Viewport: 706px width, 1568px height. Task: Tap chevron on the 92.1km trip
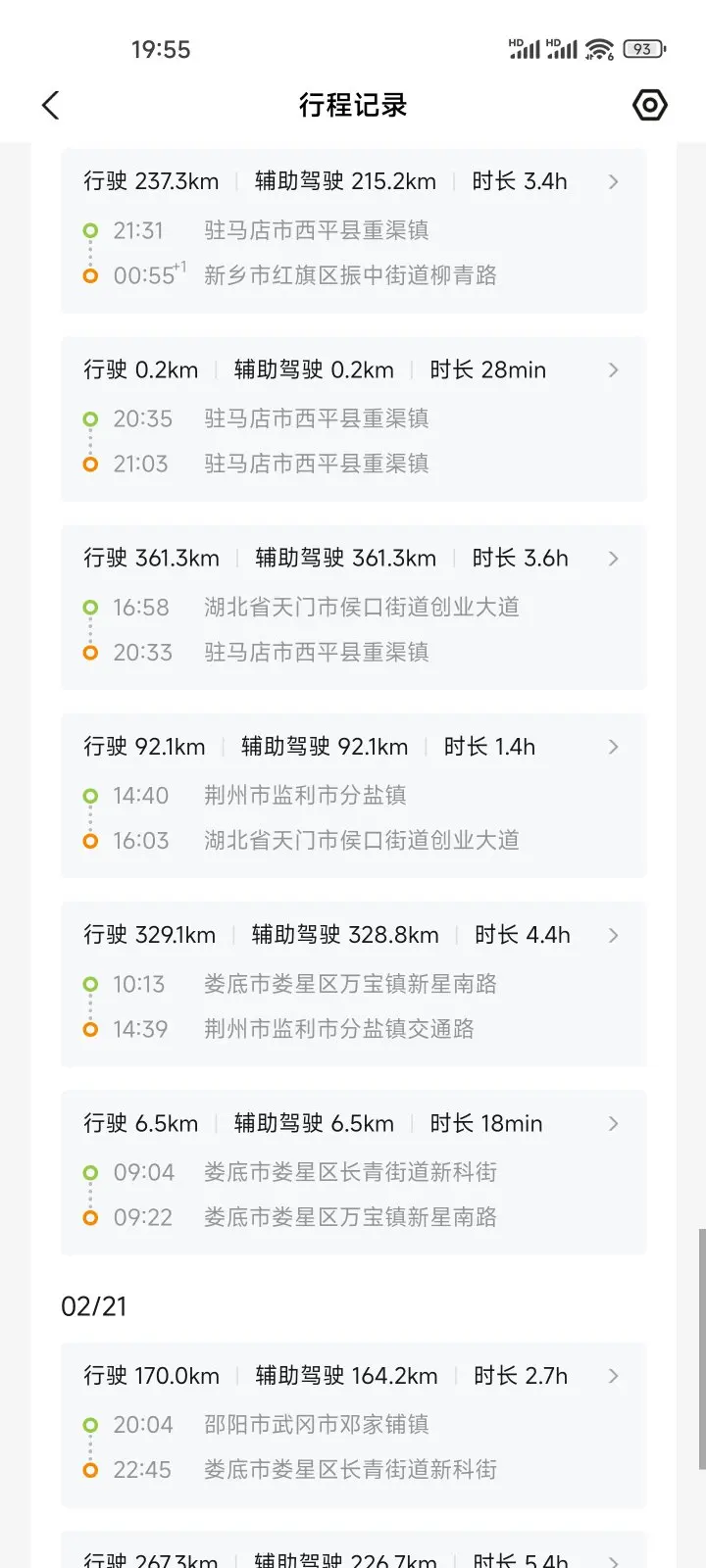(x=613, y=747)
